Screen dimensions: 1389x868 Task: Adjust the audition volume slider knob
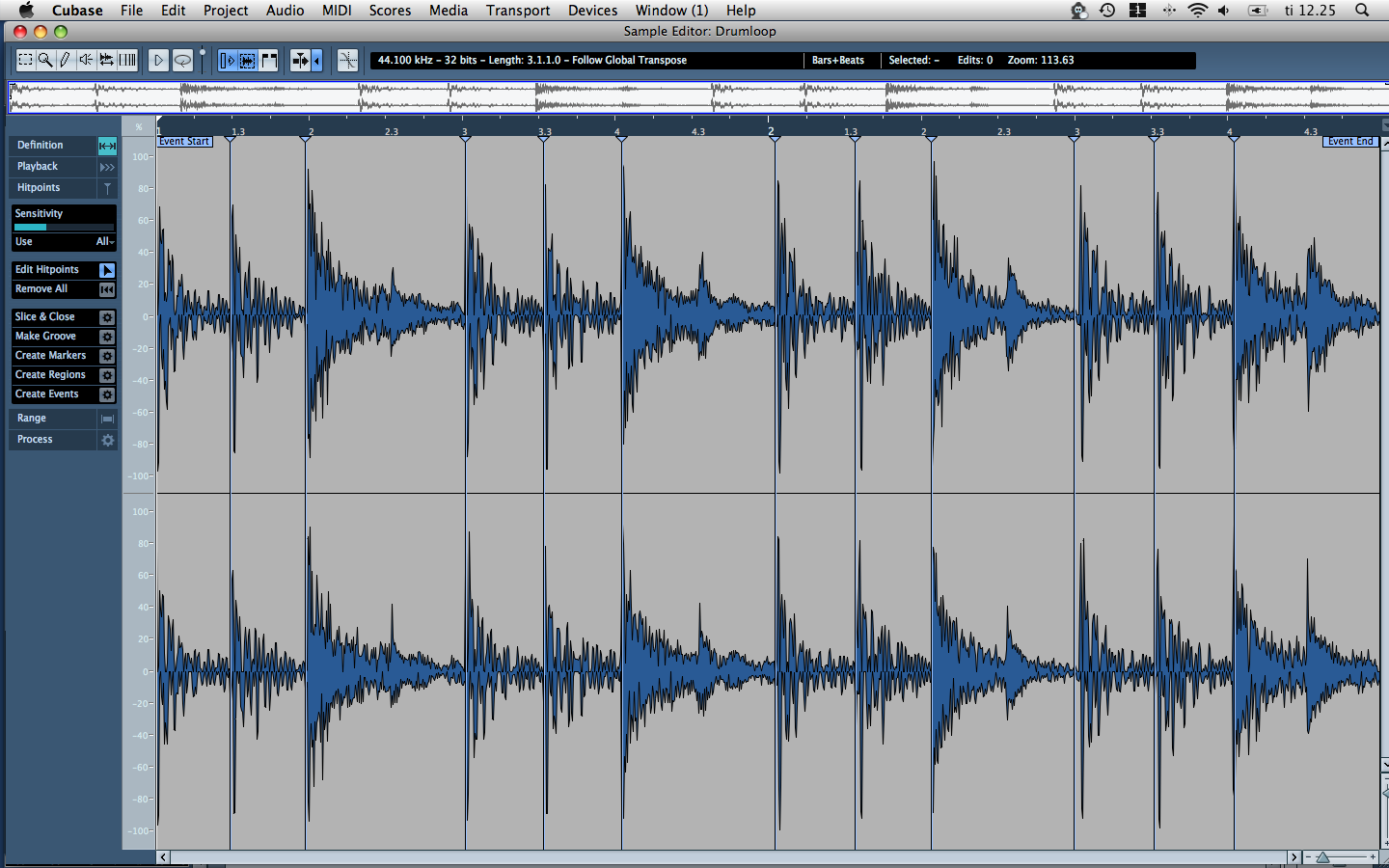203,53
